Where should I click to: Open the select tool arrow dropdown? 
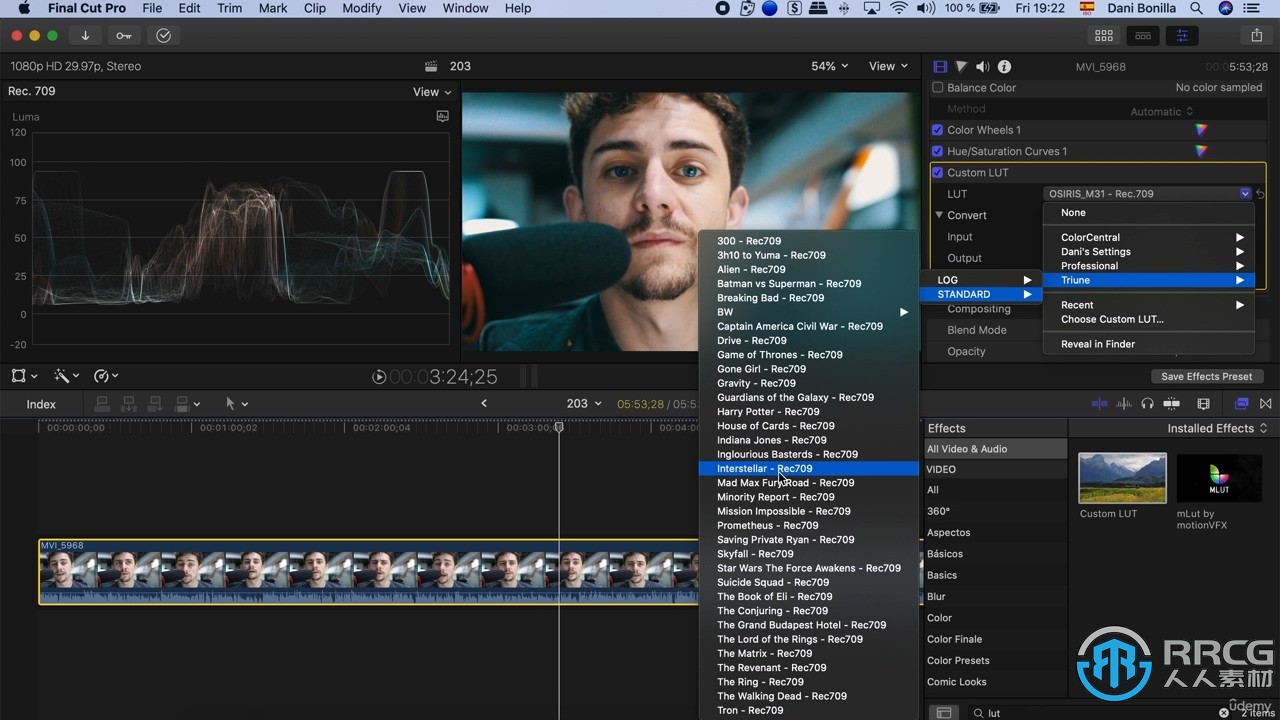tap(237, 404)
